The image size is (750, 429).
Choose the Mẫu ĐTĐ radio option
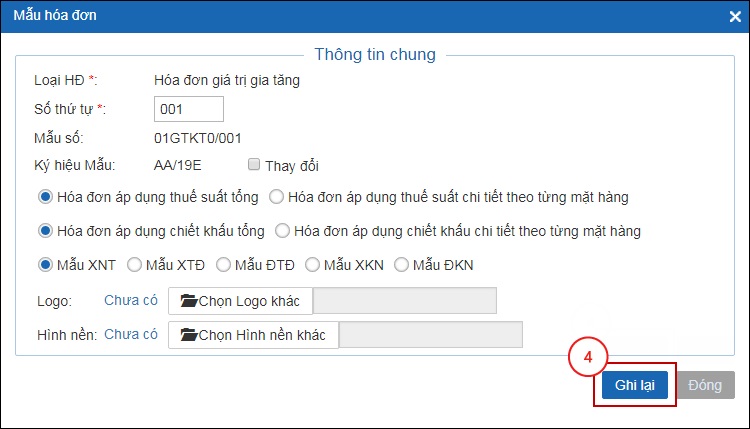tap(223, 264)
